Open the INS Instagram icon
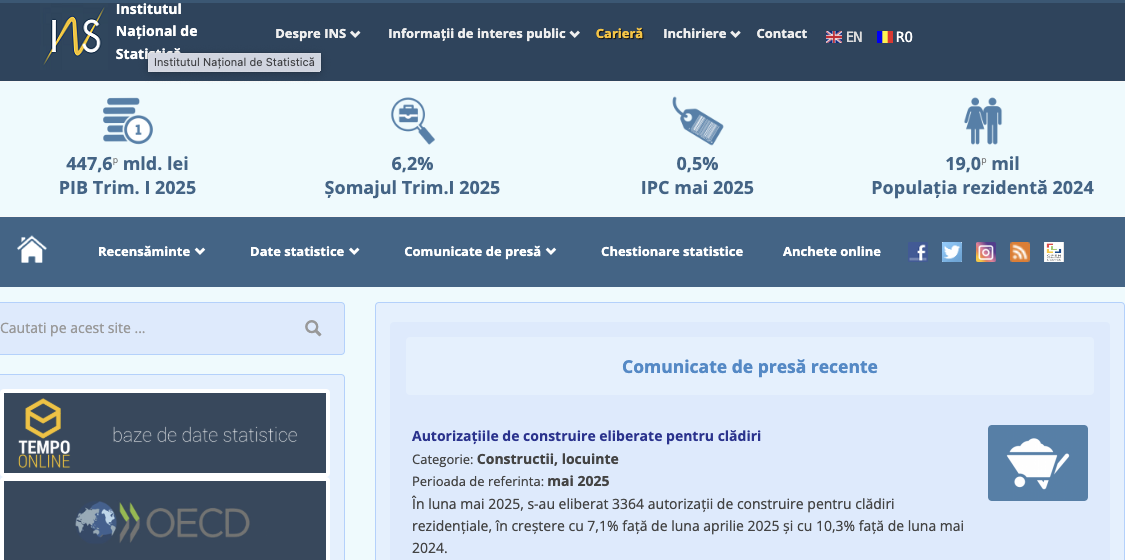Screen dimensions: 1125x560 coord(986,252)
